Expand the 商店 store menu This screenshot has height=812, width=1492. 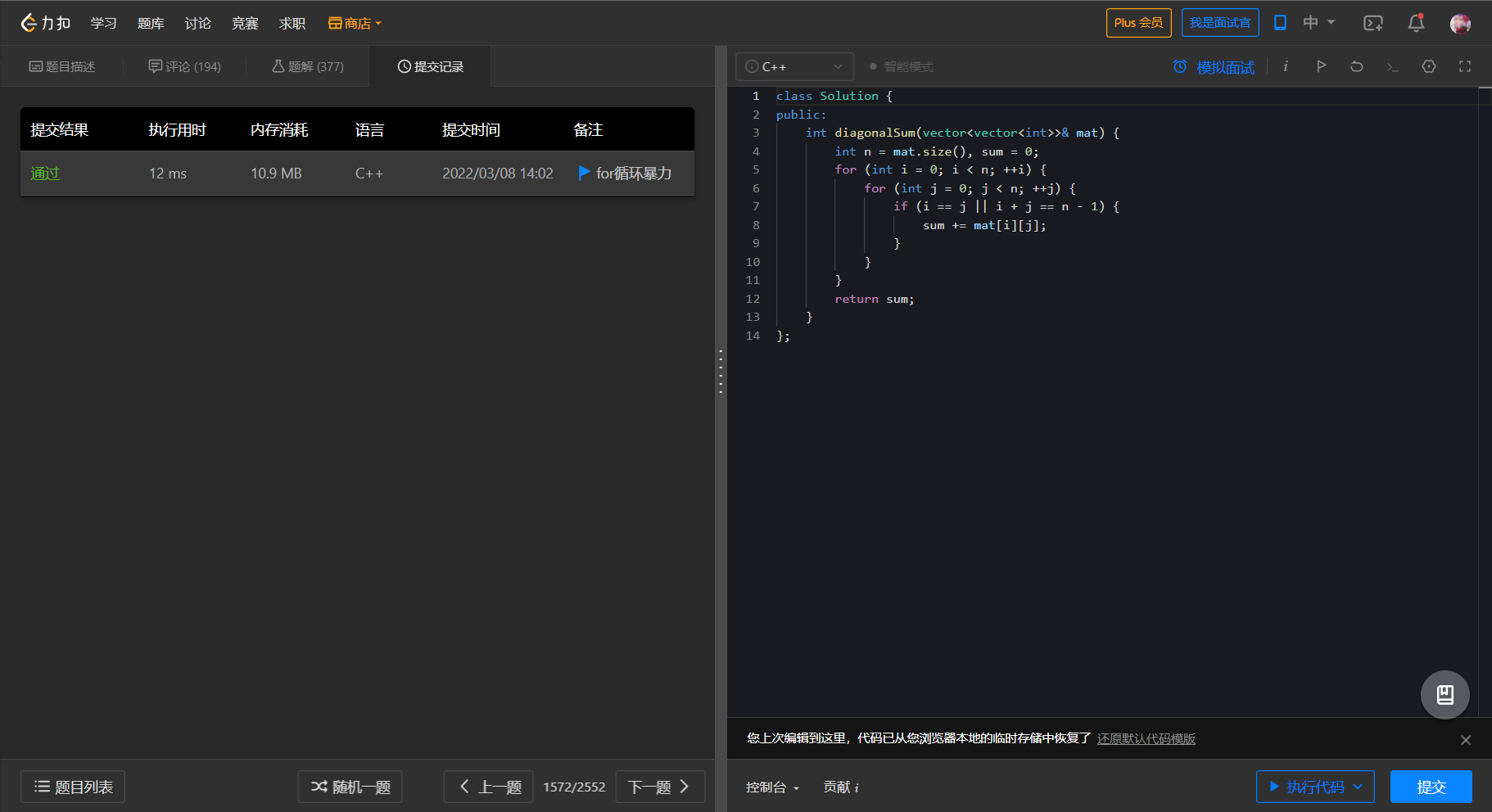click(355, 23)
